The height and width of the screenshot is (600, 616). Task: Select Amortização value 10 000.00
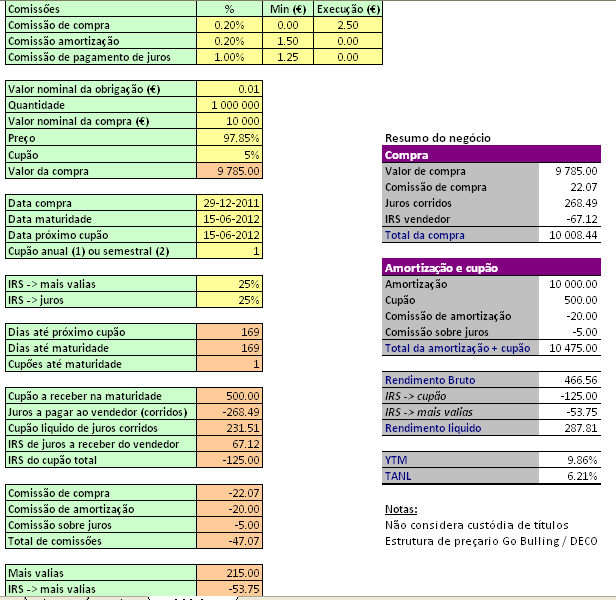click(570, 284)
